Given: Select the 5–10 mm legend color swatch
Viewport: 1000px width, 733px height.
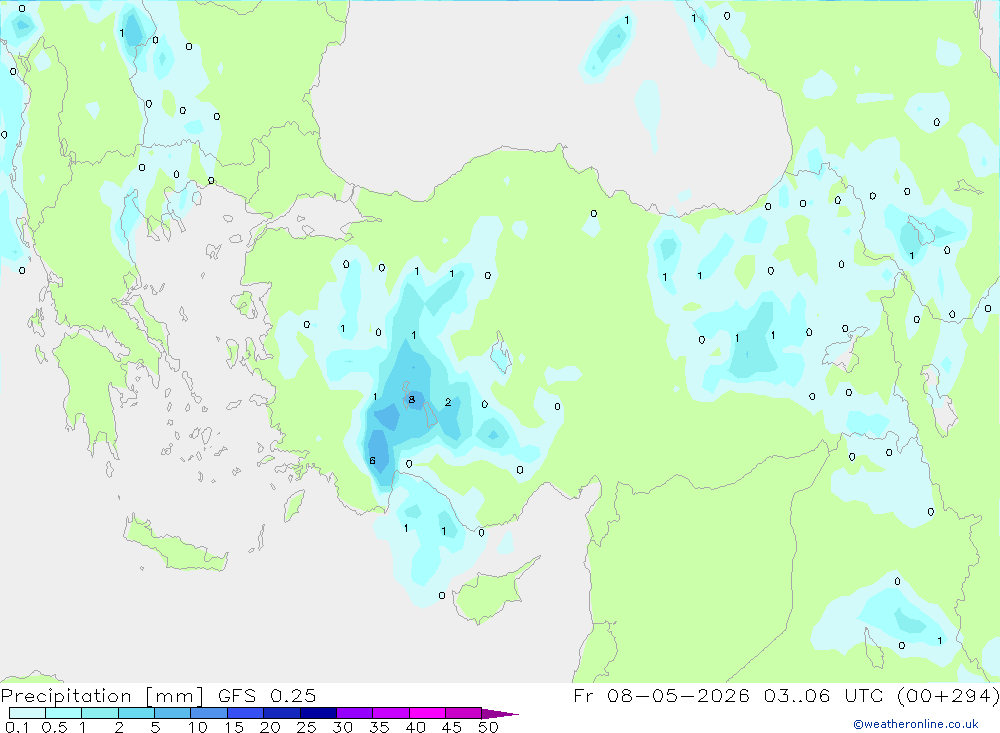Looking at the screenshot, I should click(172, 713).
